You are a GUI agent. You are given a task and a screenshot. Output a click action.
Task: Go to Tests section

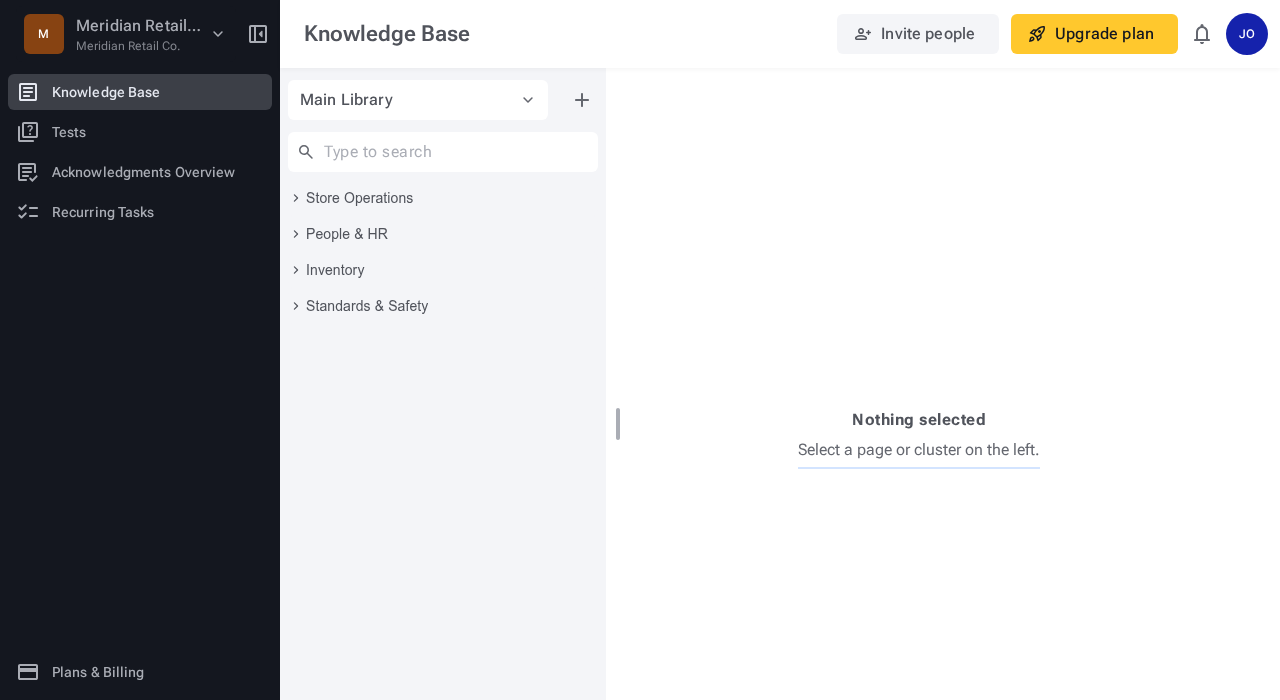pos(140,132)
